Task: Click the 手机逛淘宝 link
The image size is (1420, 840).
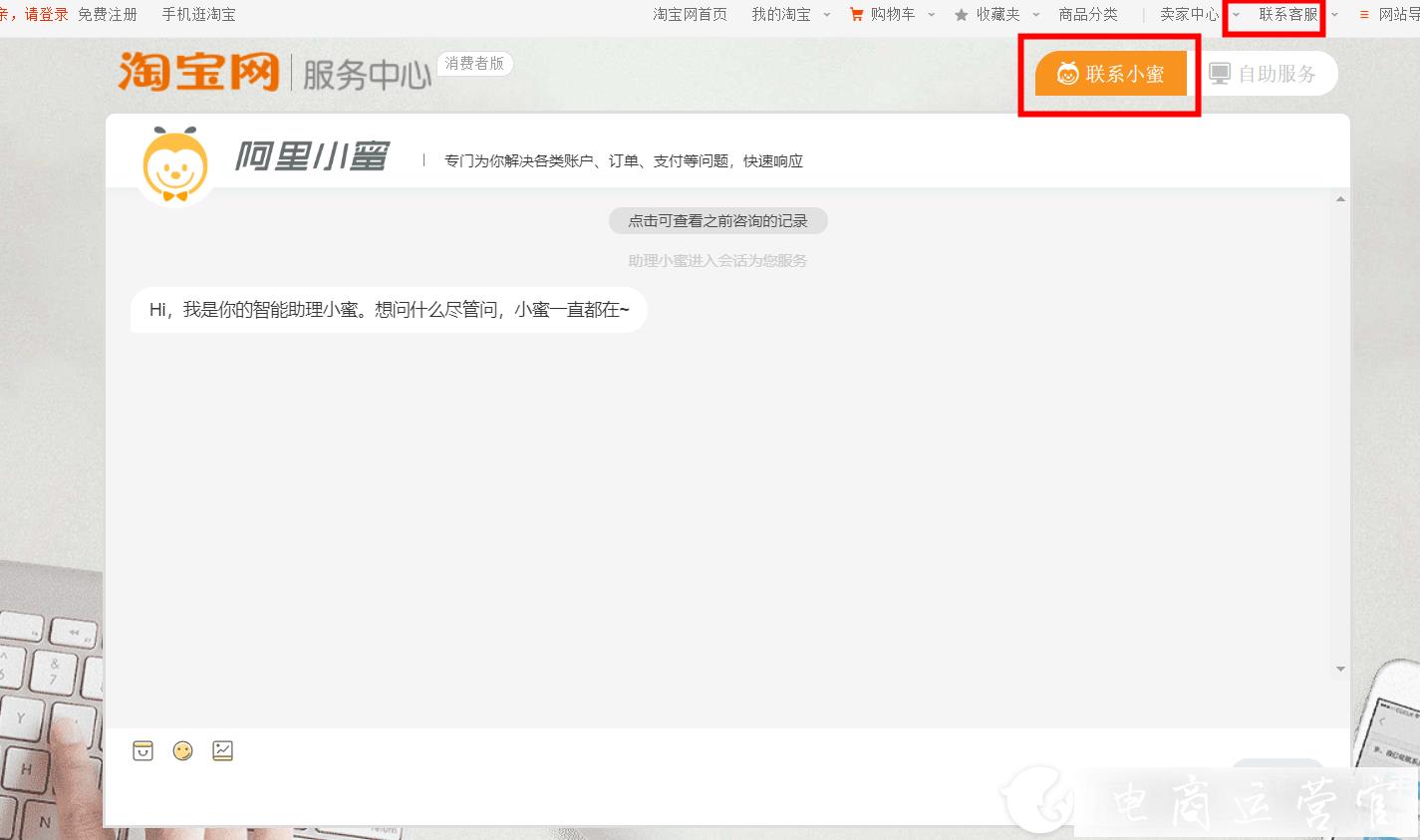Action: point(199,15)
